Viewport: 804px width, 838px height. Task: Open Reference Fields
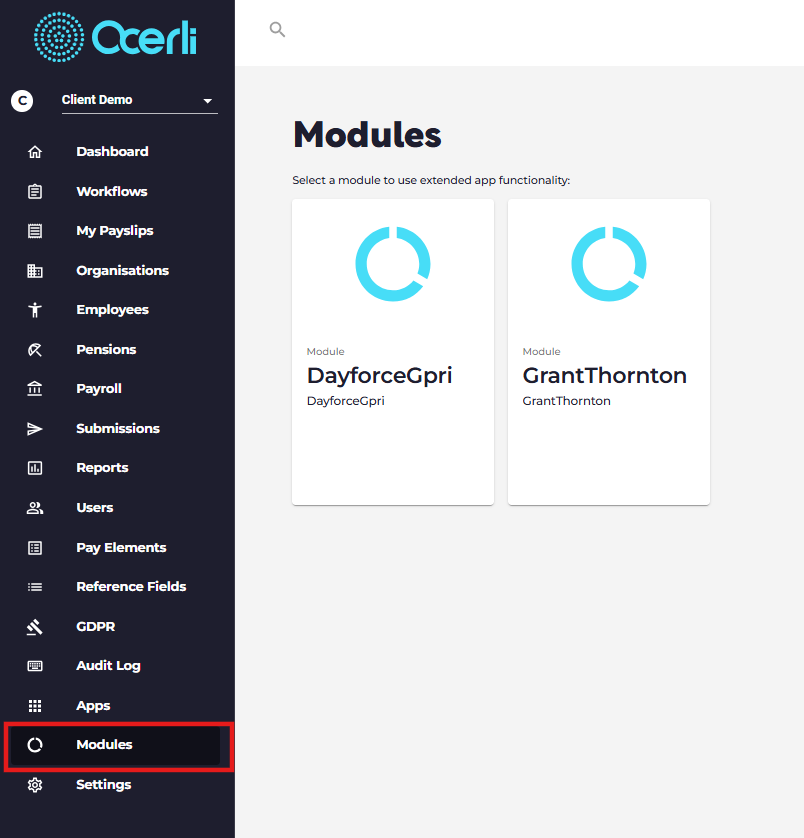point(131,587)
